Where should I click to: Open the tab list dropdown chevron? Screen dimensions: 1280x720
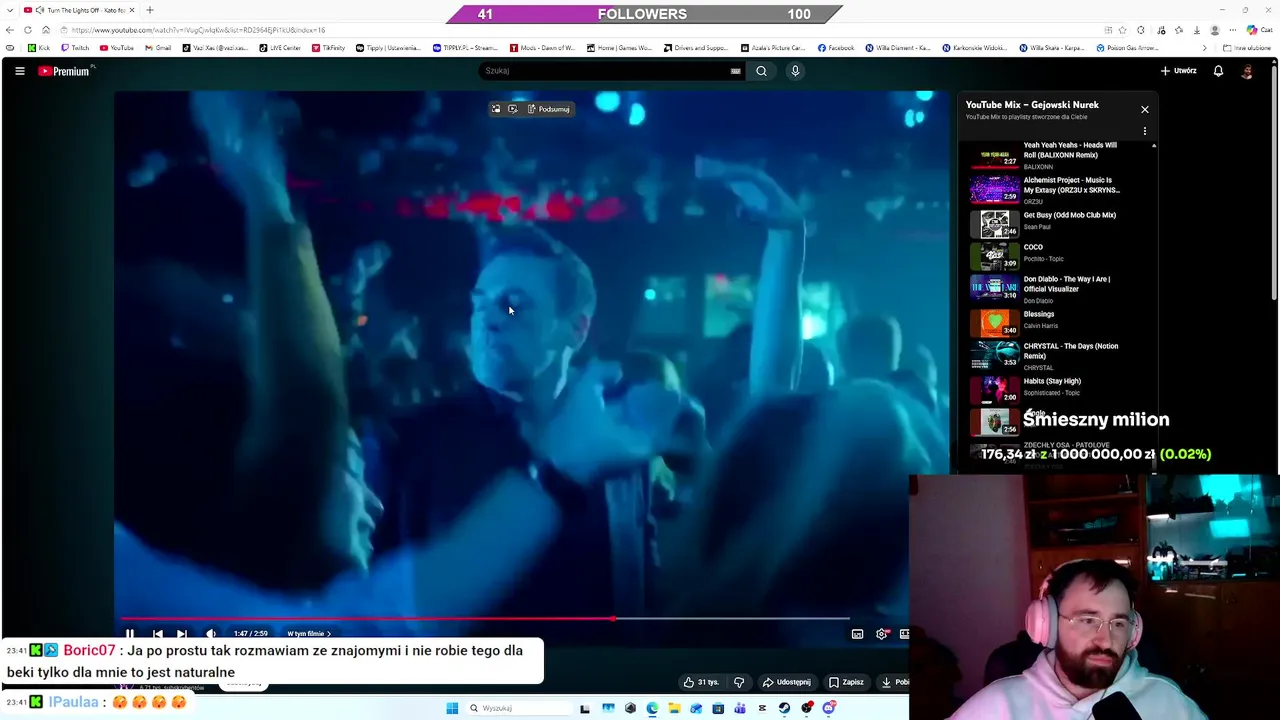9,10
